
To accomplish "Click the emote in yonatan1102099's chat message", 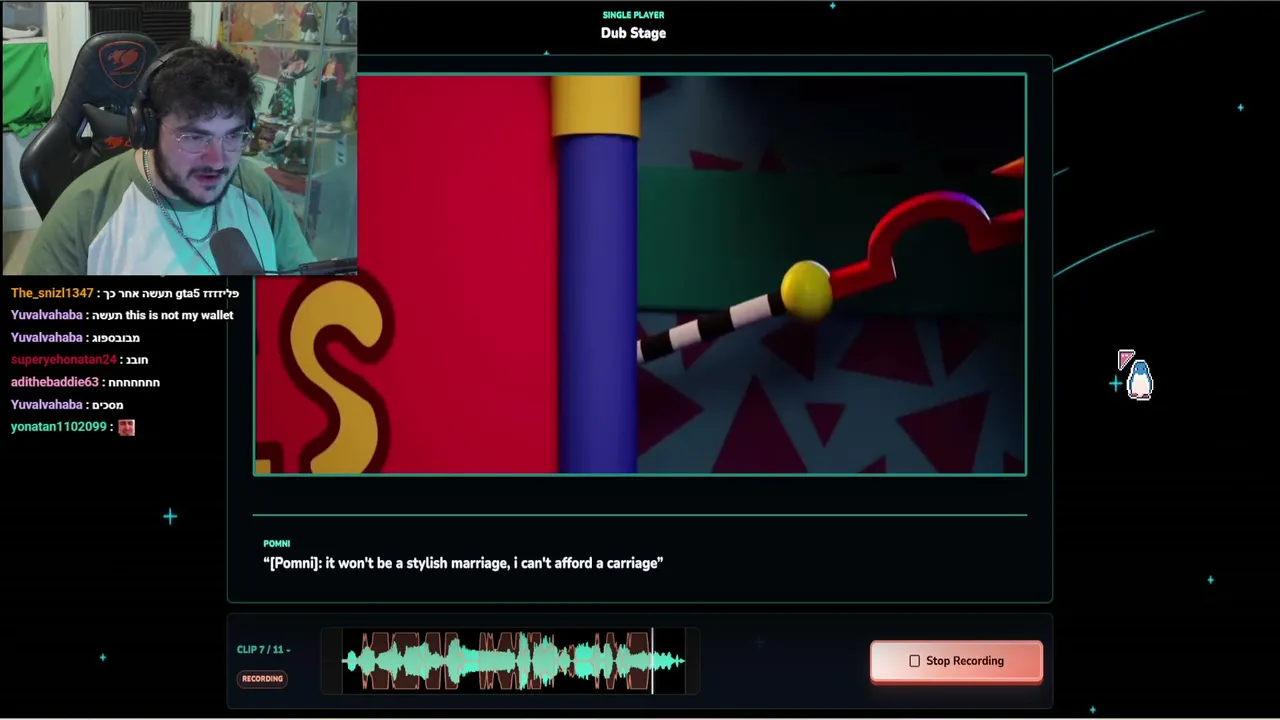I will coord(126,427).
